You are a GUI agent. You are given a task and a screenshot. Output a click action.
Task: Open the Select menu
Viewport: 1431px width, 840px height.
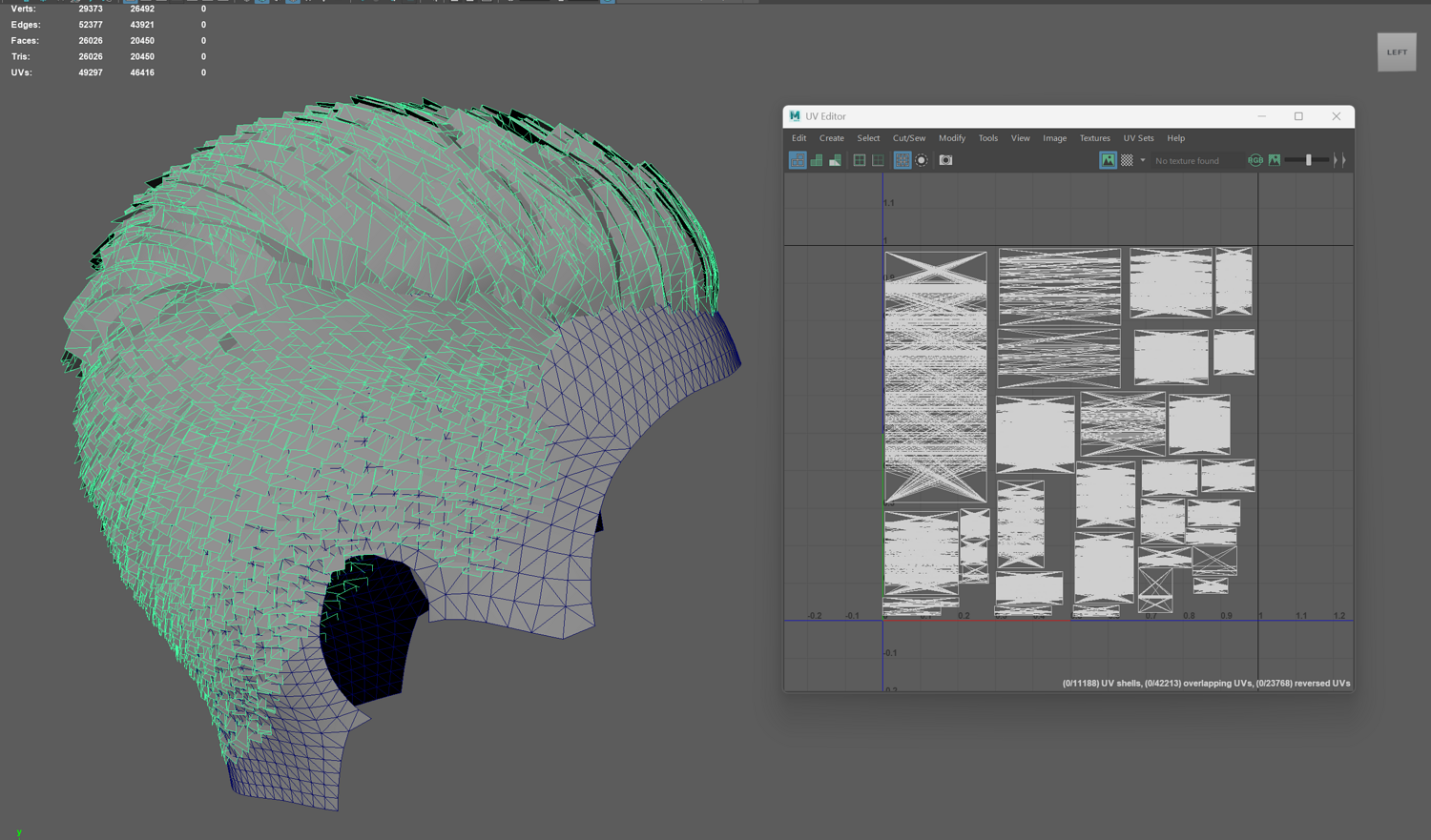[x=868, y=138]
